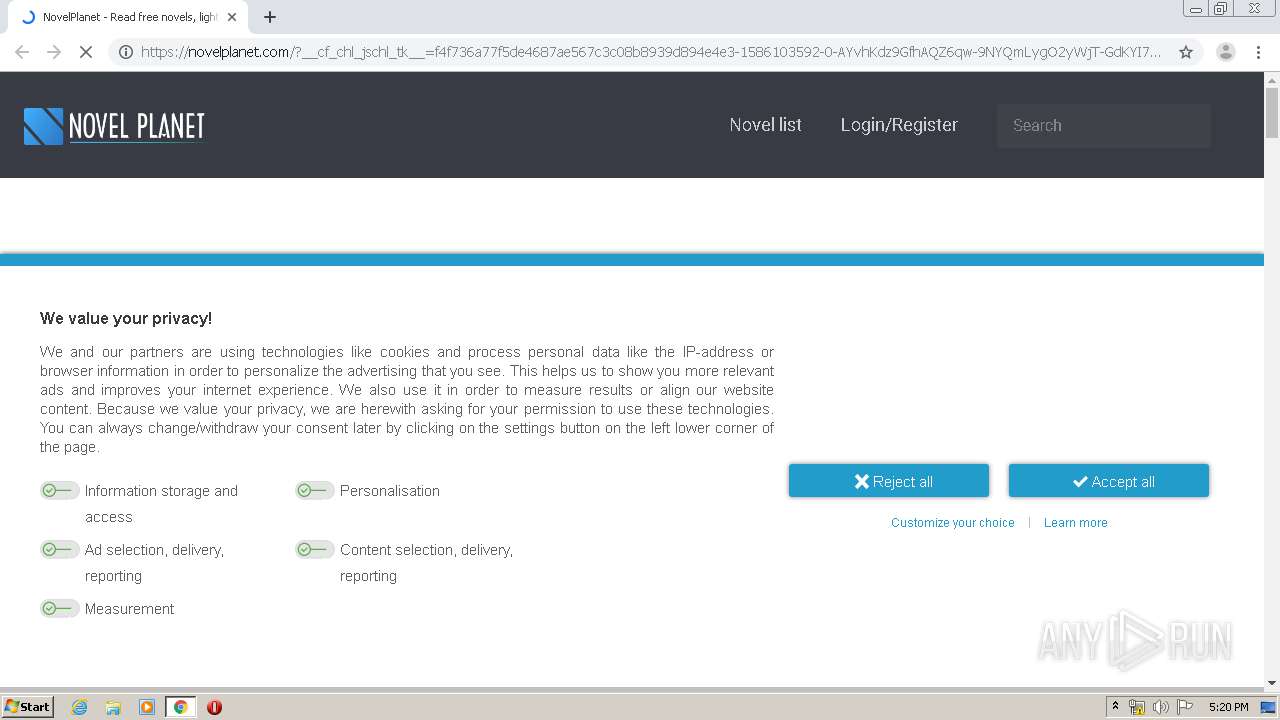1280x720 pixels.
Task: Open the Chrome three-dot menu
Action: (x=1258, y=52)
